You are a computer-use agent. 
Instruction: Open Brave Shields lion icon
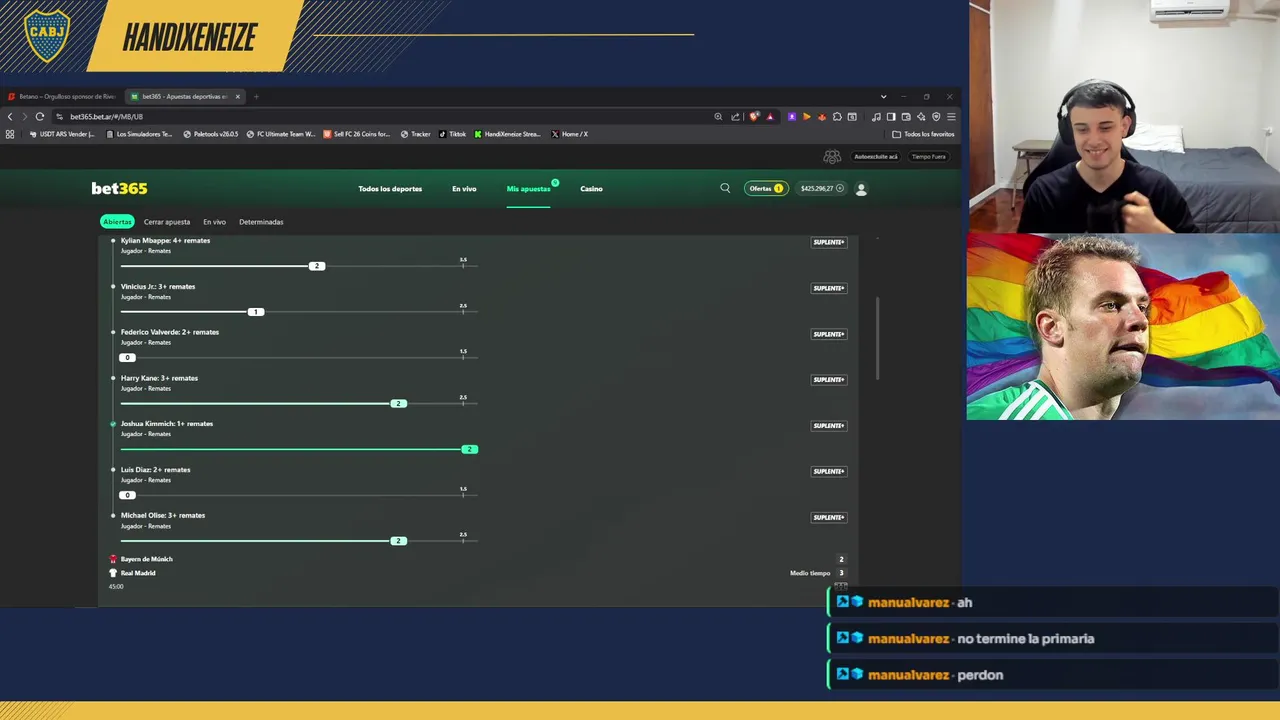point(754,117)
